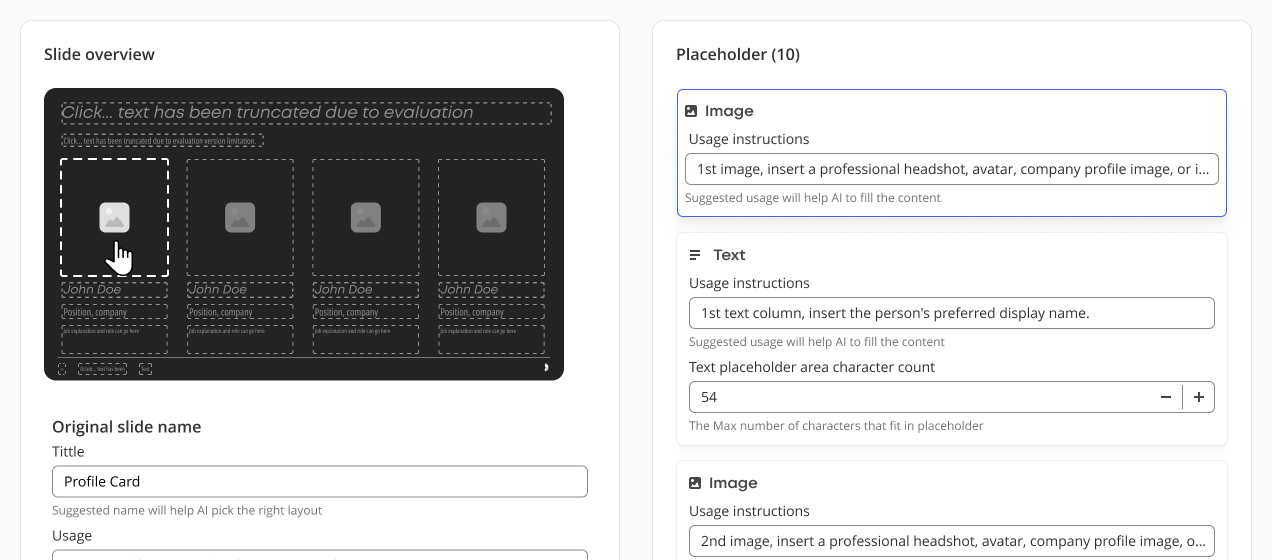The width and height of the screenshot is (1272, 560).
Task: Click the 'Placeholder (10)' heading
Action: [738, 54]
